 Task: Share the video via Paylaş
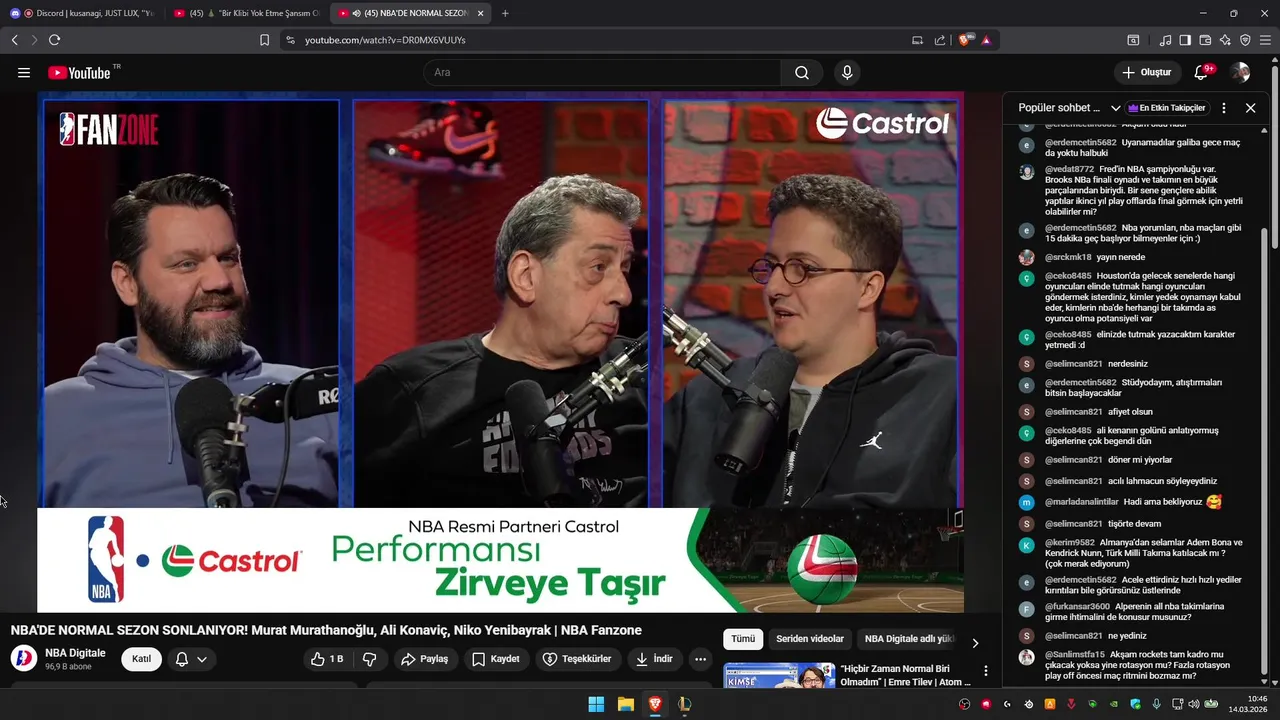pyautogui.click(x=425, y=659)
